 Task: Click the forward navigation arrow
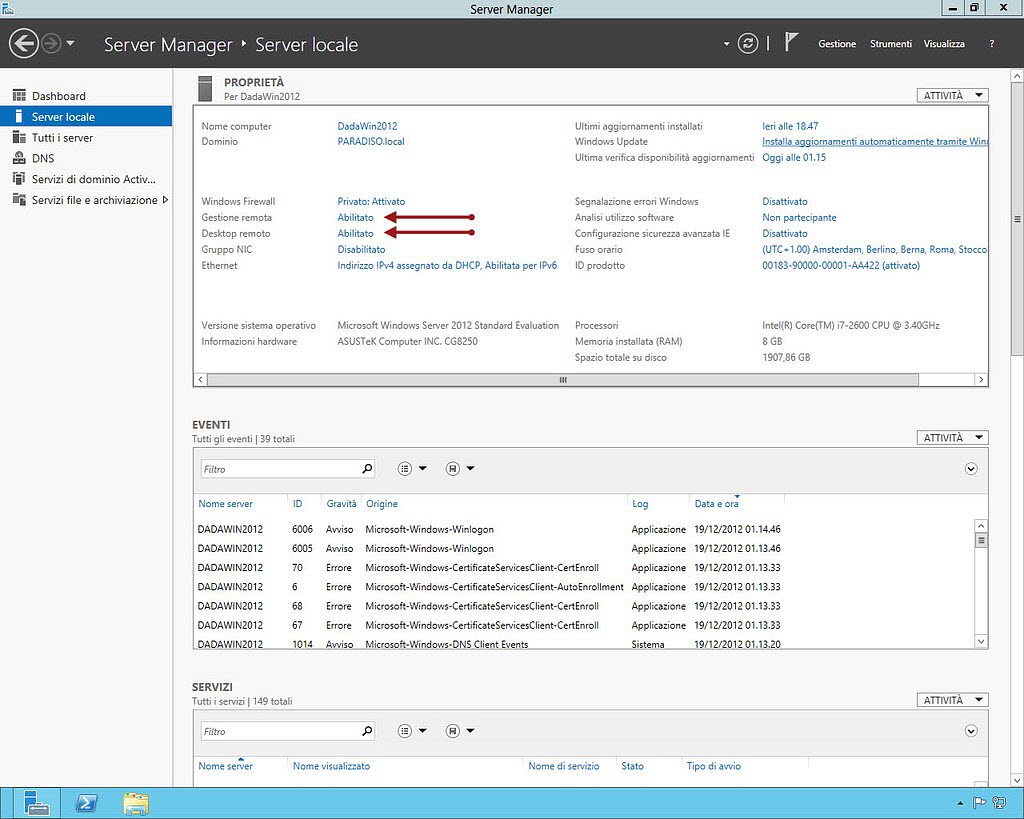tap(51, 44)
